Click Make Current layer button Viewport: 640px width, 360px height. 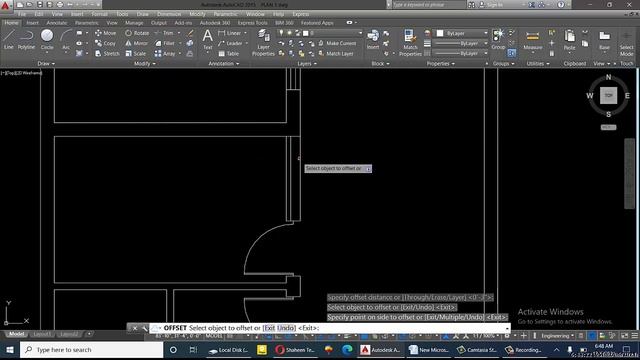coord(337,43)
